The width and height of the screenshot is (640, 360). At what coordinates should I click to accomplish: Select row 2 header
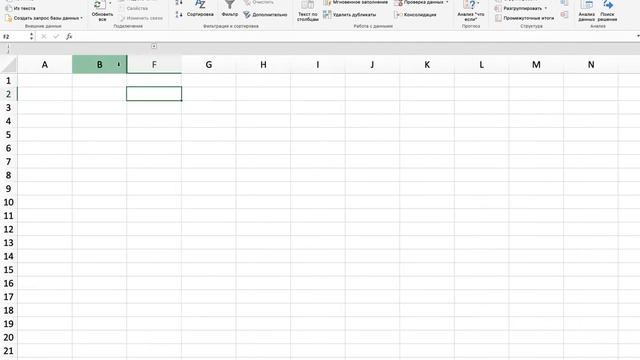coord(9,94)
